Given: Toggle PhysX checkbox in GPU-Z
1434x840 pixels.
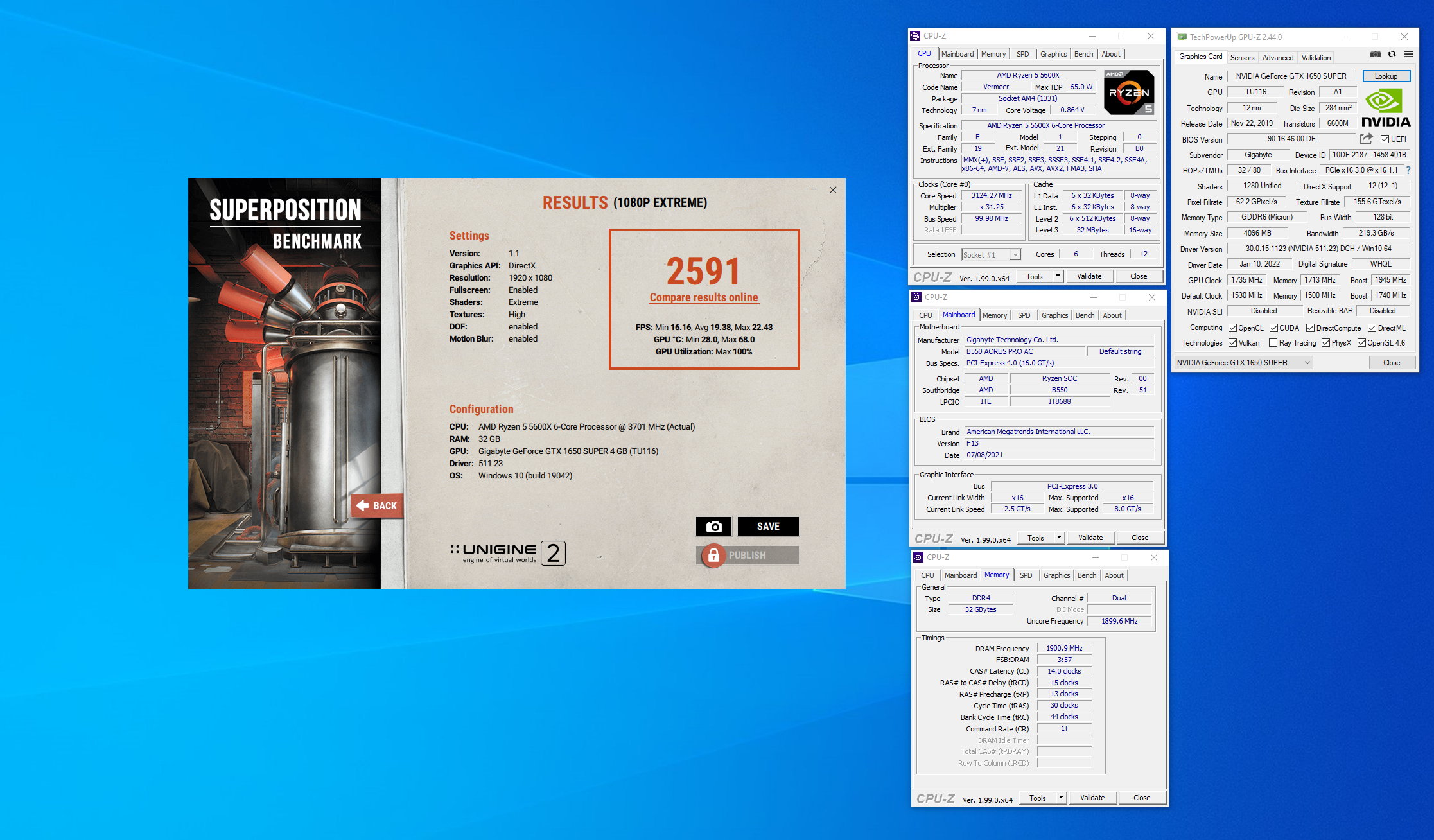Looking at the screenshot, I should (x=1325, y=343).
